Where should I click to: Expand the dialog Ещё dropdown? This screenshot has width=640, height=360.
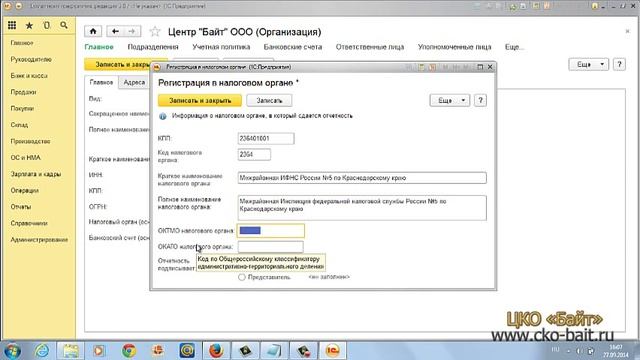[450, 100]
